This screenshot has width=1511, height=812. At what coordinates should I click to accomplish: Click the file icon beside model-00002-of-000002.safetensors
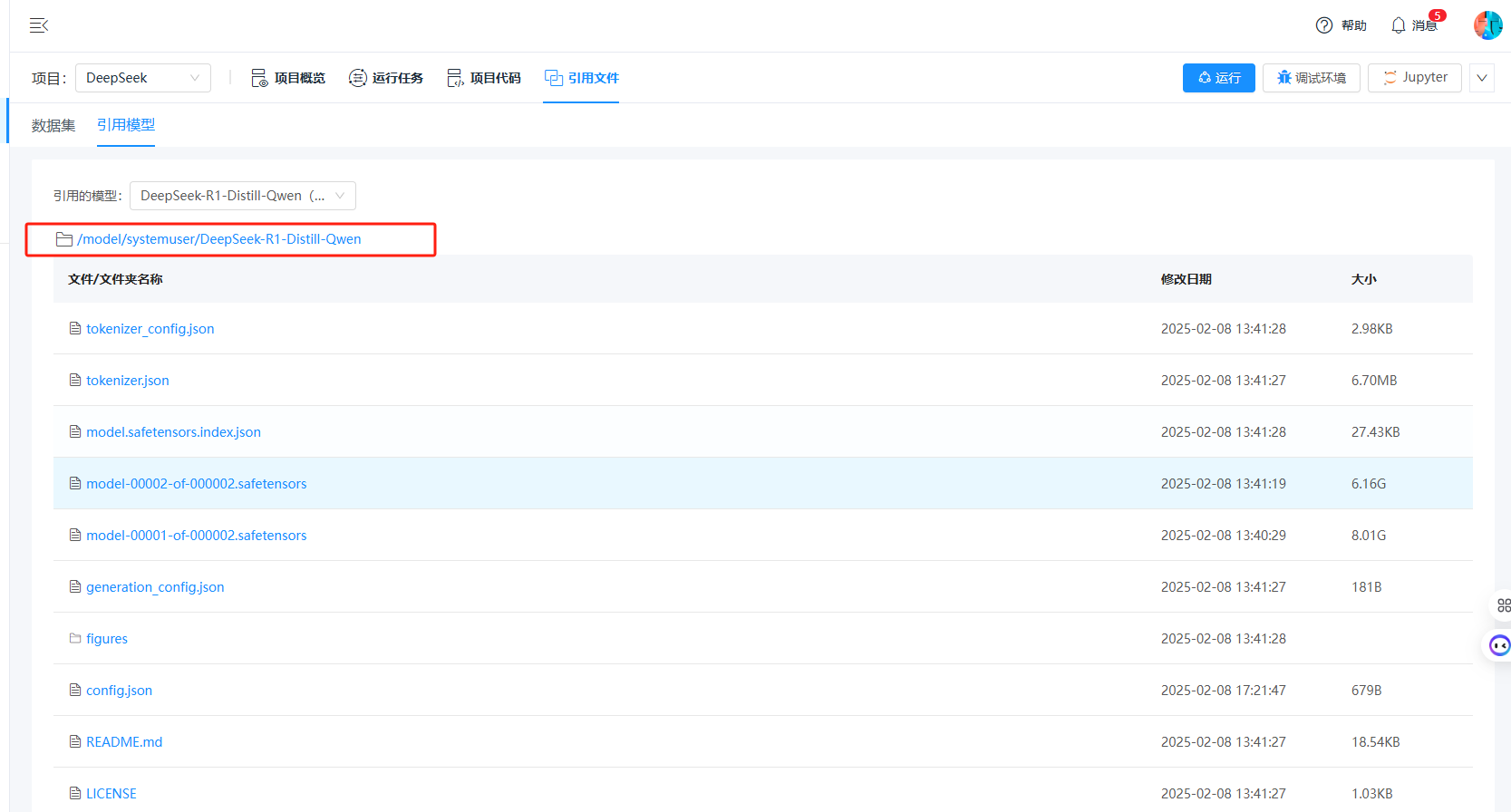pyautogui.click(x=75, y=483)
